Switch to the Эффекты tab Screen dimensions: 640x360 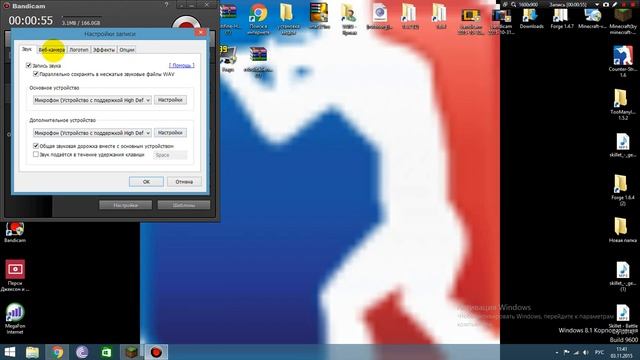pyautogui.click(x=104, y=50)
